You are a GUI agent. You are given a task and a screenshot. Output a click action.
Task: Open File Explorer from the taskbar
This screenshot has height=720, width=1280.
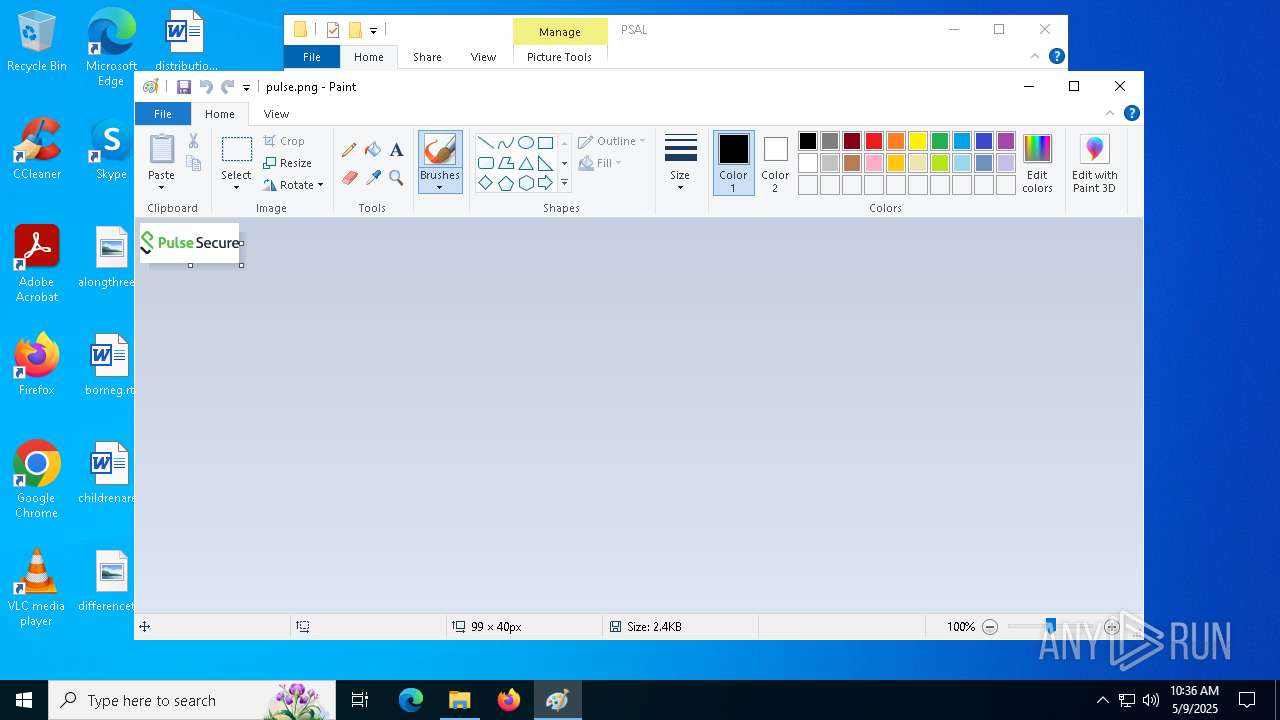459,700
